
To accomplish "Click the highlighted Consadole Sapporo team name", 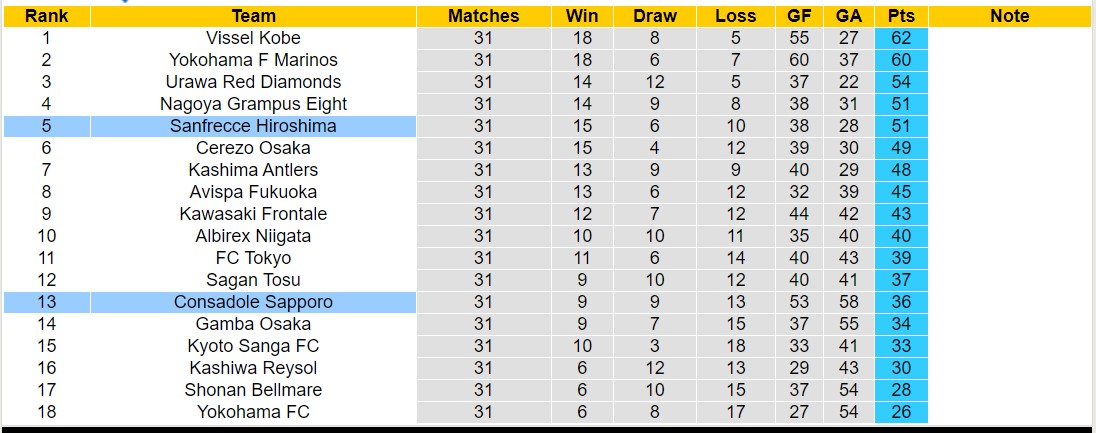I will tap(253, 302).
